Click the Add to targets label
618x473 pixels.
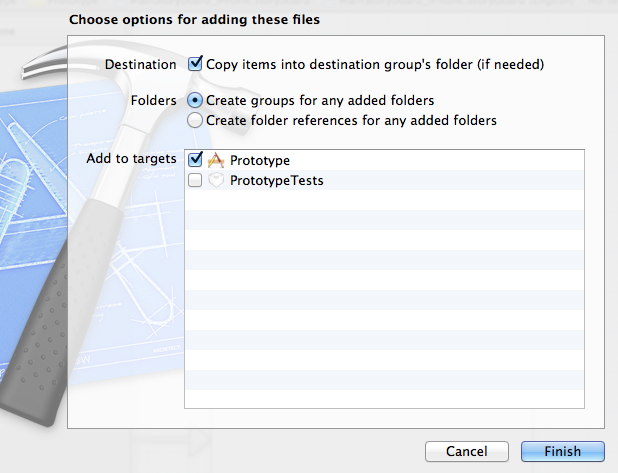point(131,158)
